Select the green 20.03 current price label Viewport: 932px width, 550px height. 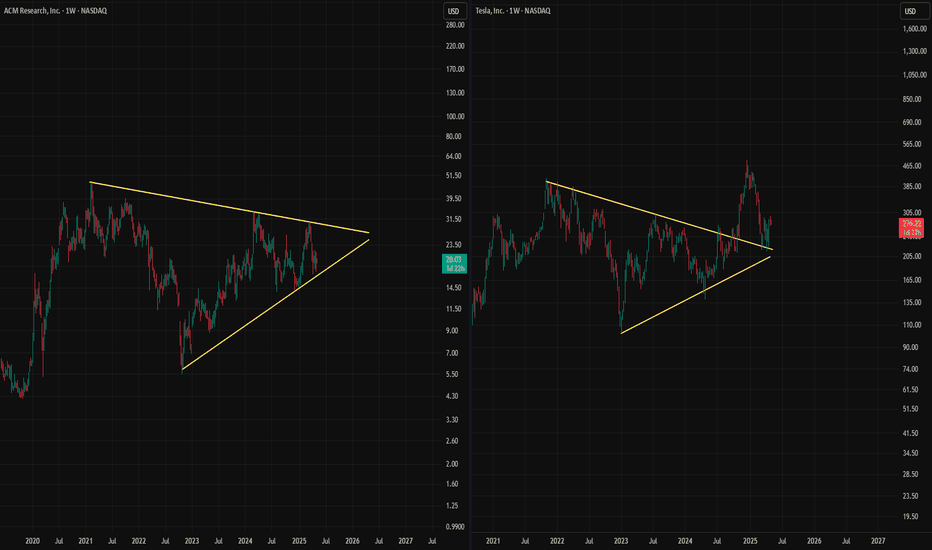pos(454,263)
